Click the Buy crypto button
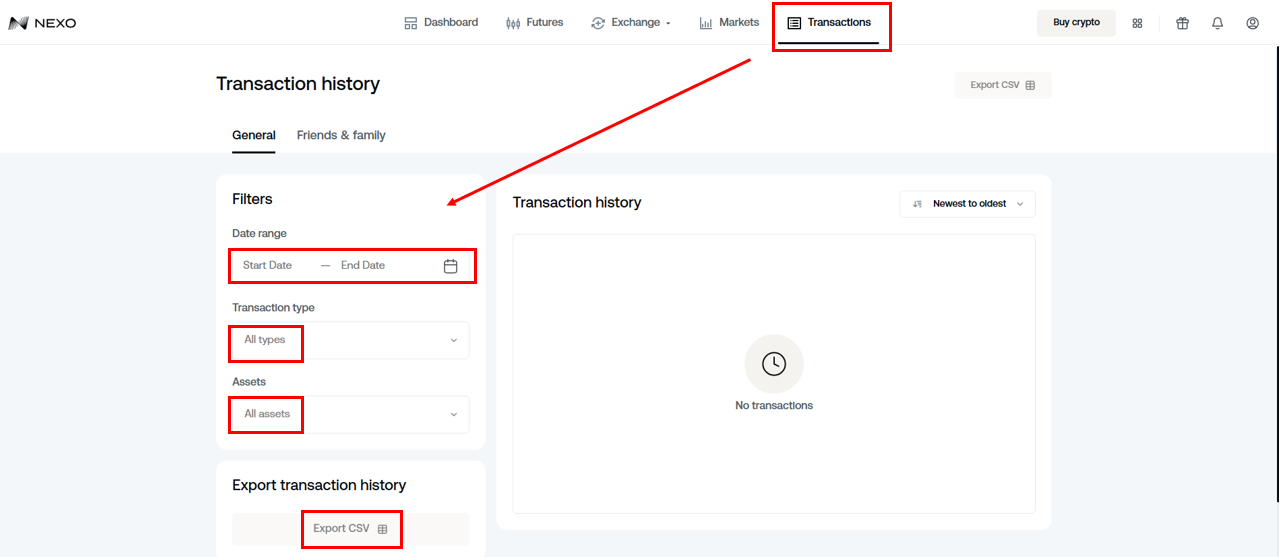The width and height of the screenshot is (1279, 557). pos(1076,23)
